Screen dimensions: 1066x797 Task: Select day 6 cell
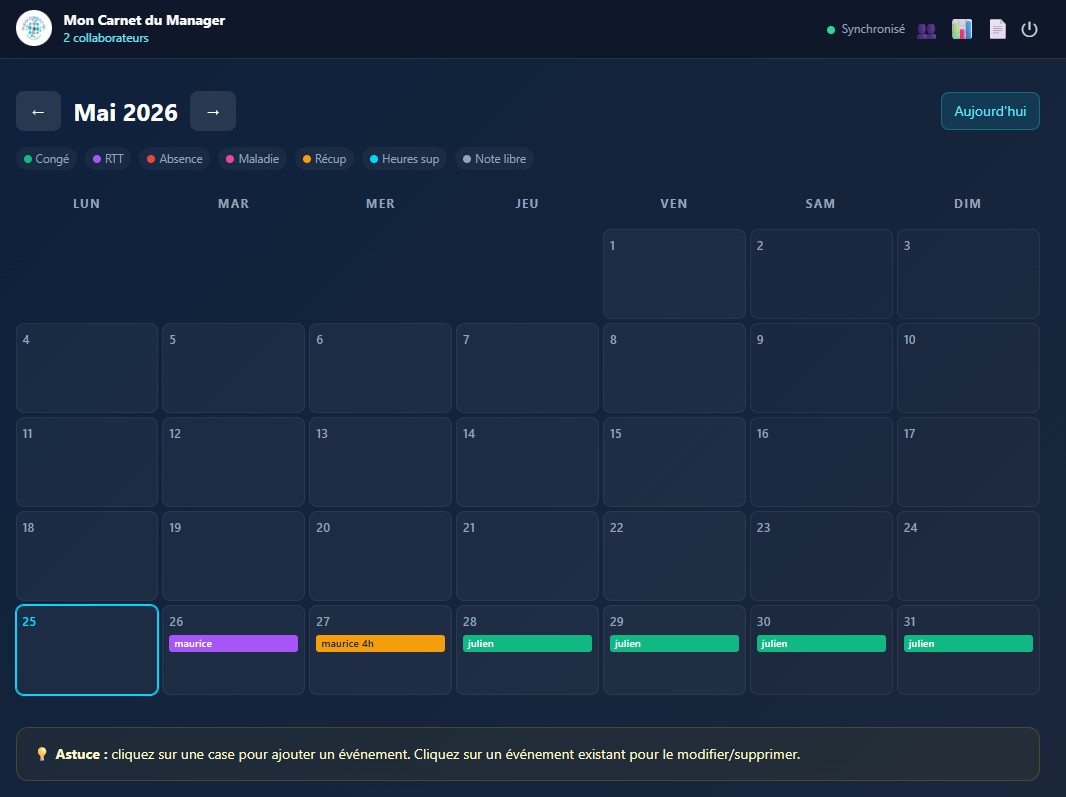pyautogui.click(x=380, y=368)
